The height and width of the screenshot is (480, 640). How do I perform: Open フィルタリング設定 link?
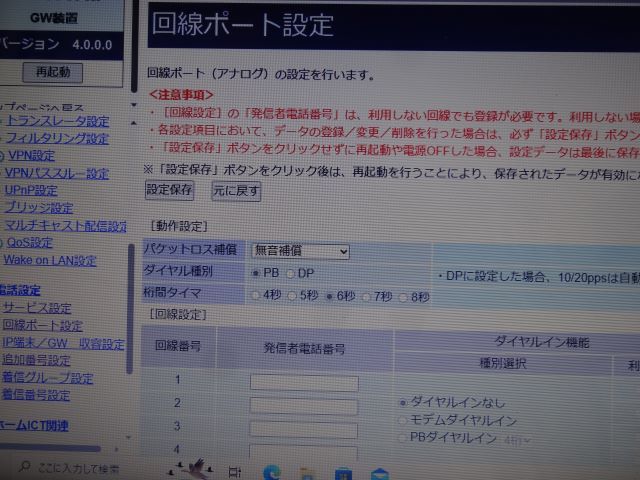[57, 138]
